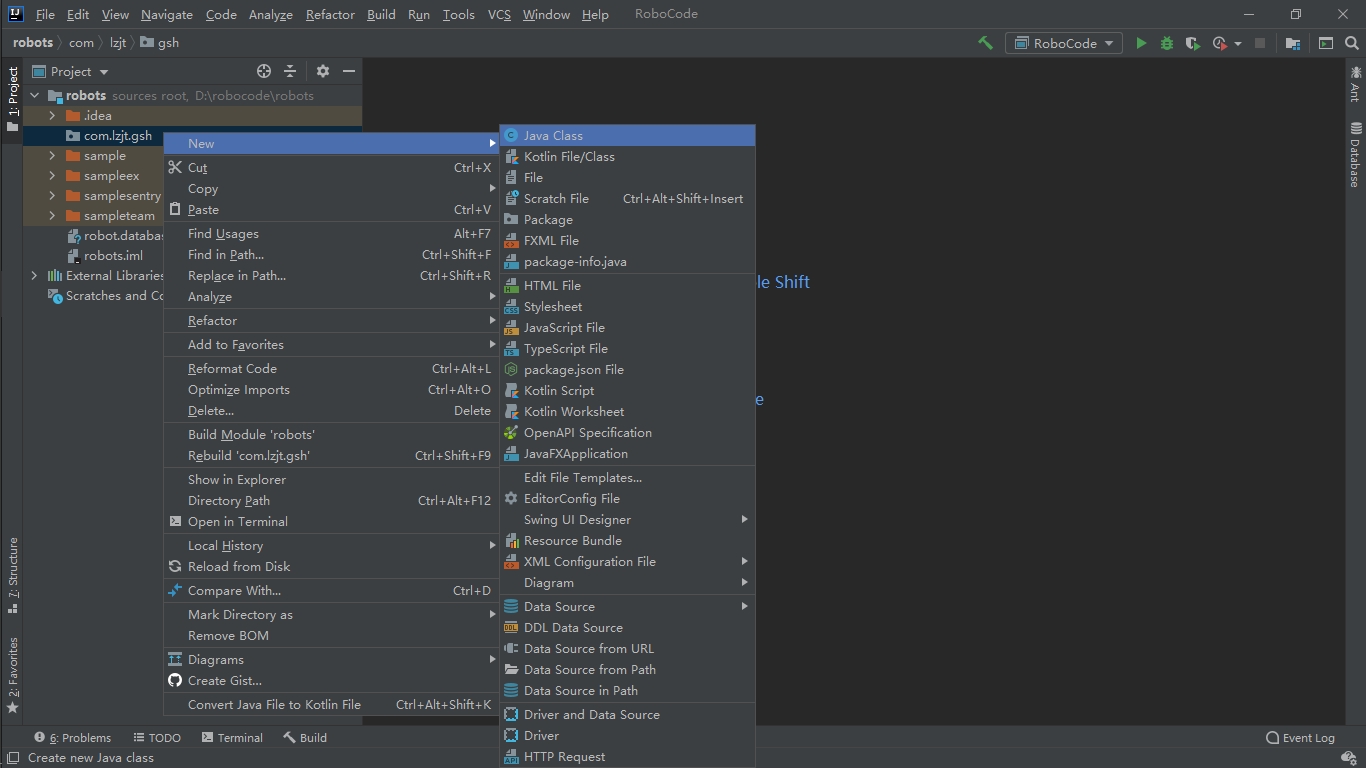Create new HTML File
The width and height of the screenshot is (1366, 768).
coord(627,285)
